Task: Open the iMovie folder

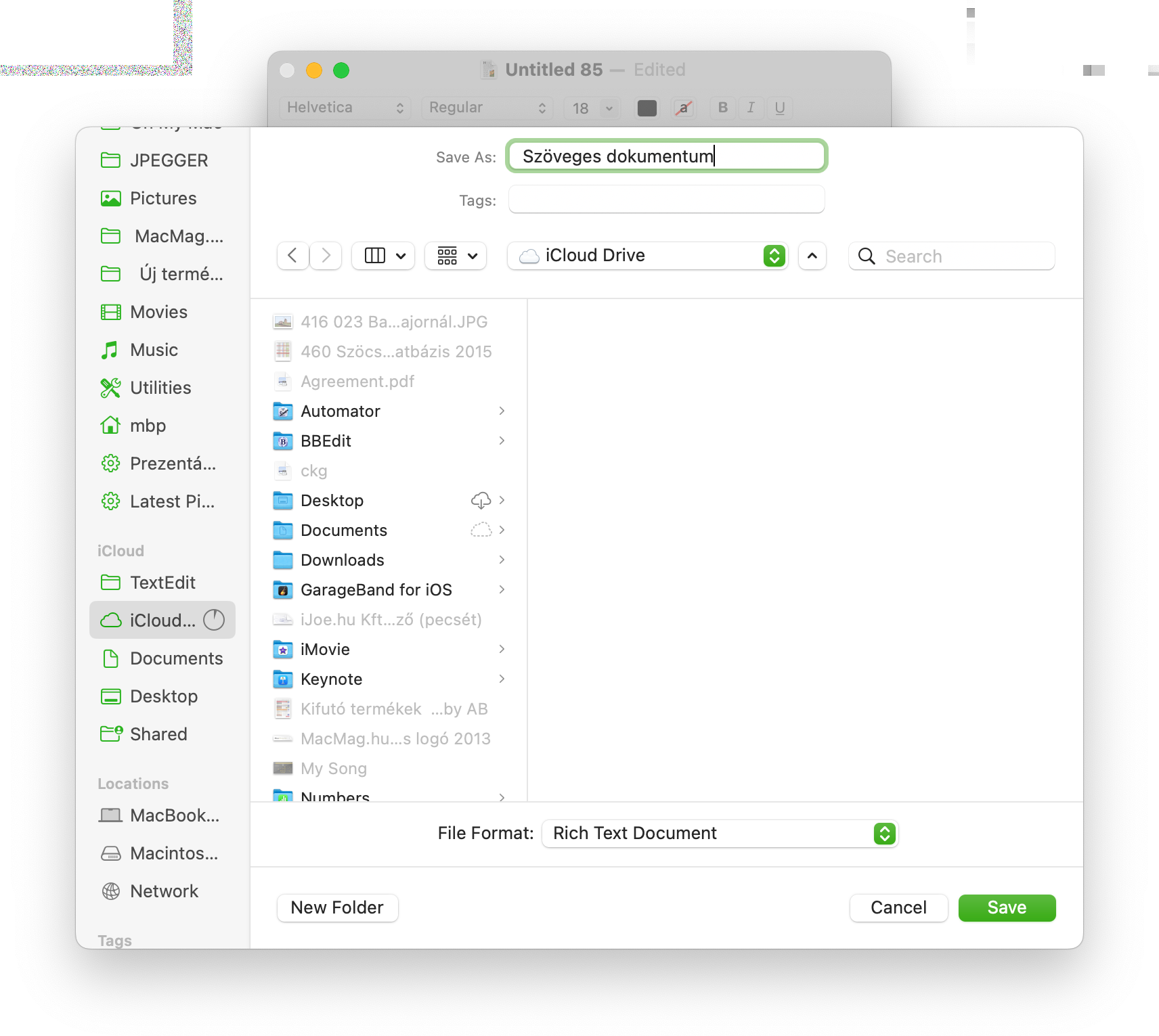Action: pyautogui.click(x=389, y=650)
